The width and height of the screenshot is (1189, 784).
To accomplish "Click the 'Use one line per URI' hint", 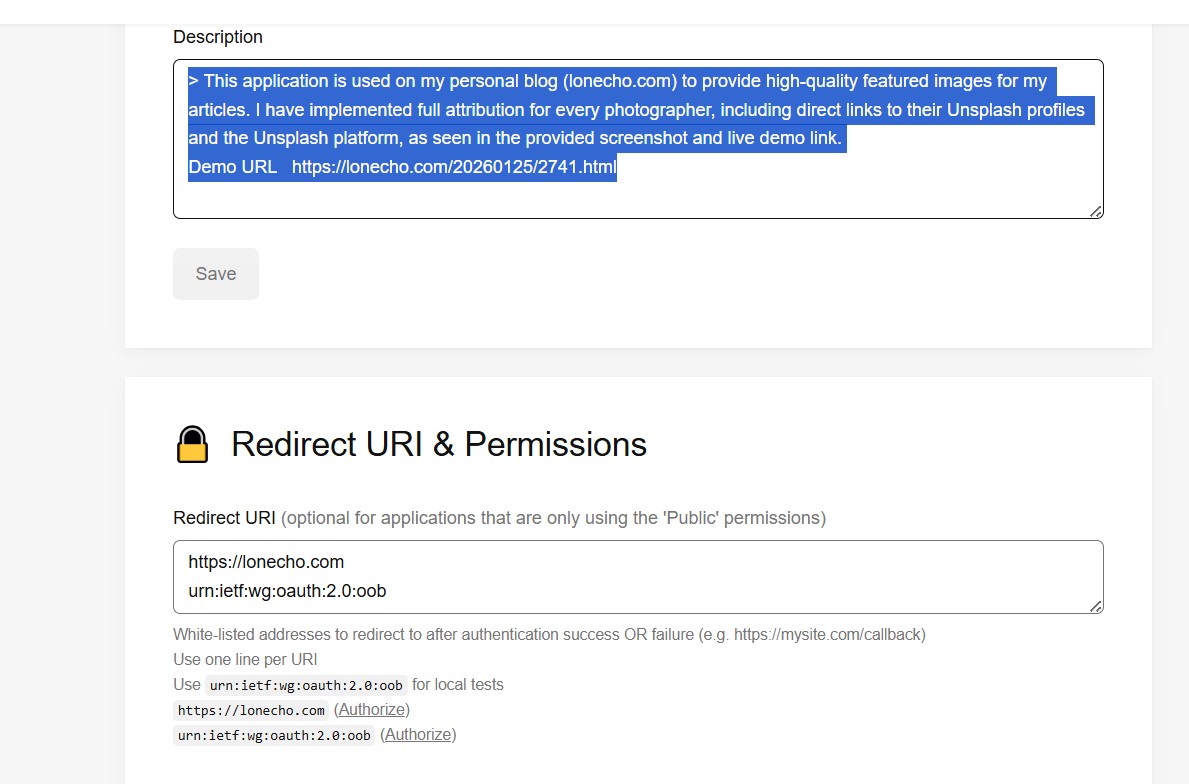I will point(245,660).
